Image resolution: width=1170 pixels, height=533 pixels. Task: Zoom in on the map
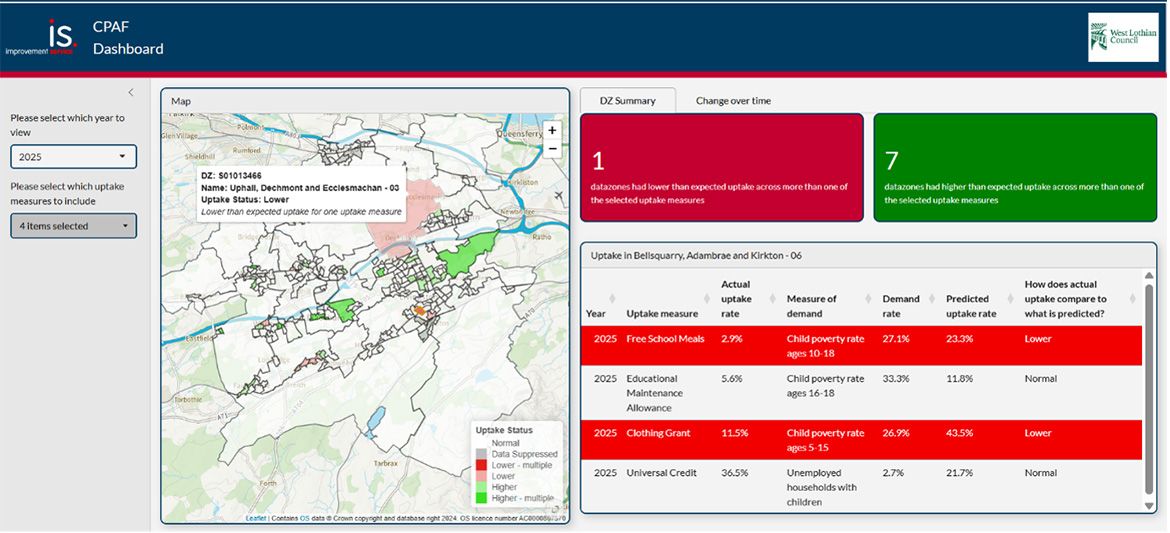click(x=552, y=130)
